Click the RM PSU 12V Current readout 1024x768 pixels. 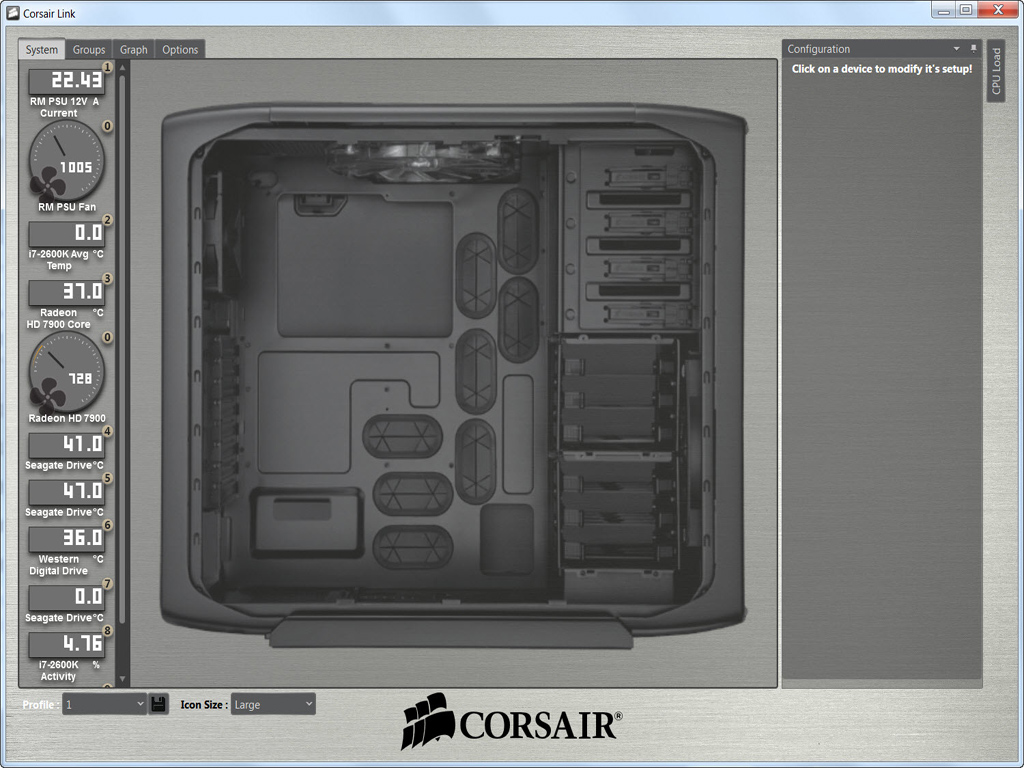66,81
